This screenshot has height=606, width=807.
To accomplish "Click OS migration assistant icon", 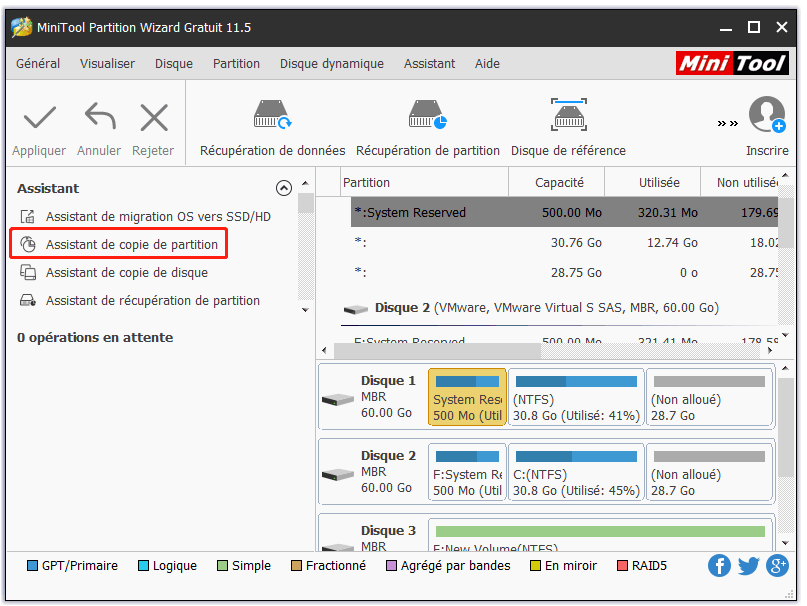I will click(x=28, y=216).
